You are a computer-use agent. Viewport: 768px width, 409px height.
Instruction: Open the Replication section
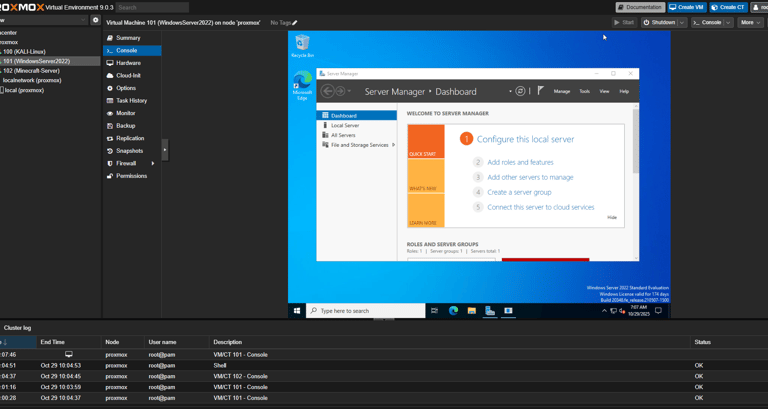(x=132, y=138)
